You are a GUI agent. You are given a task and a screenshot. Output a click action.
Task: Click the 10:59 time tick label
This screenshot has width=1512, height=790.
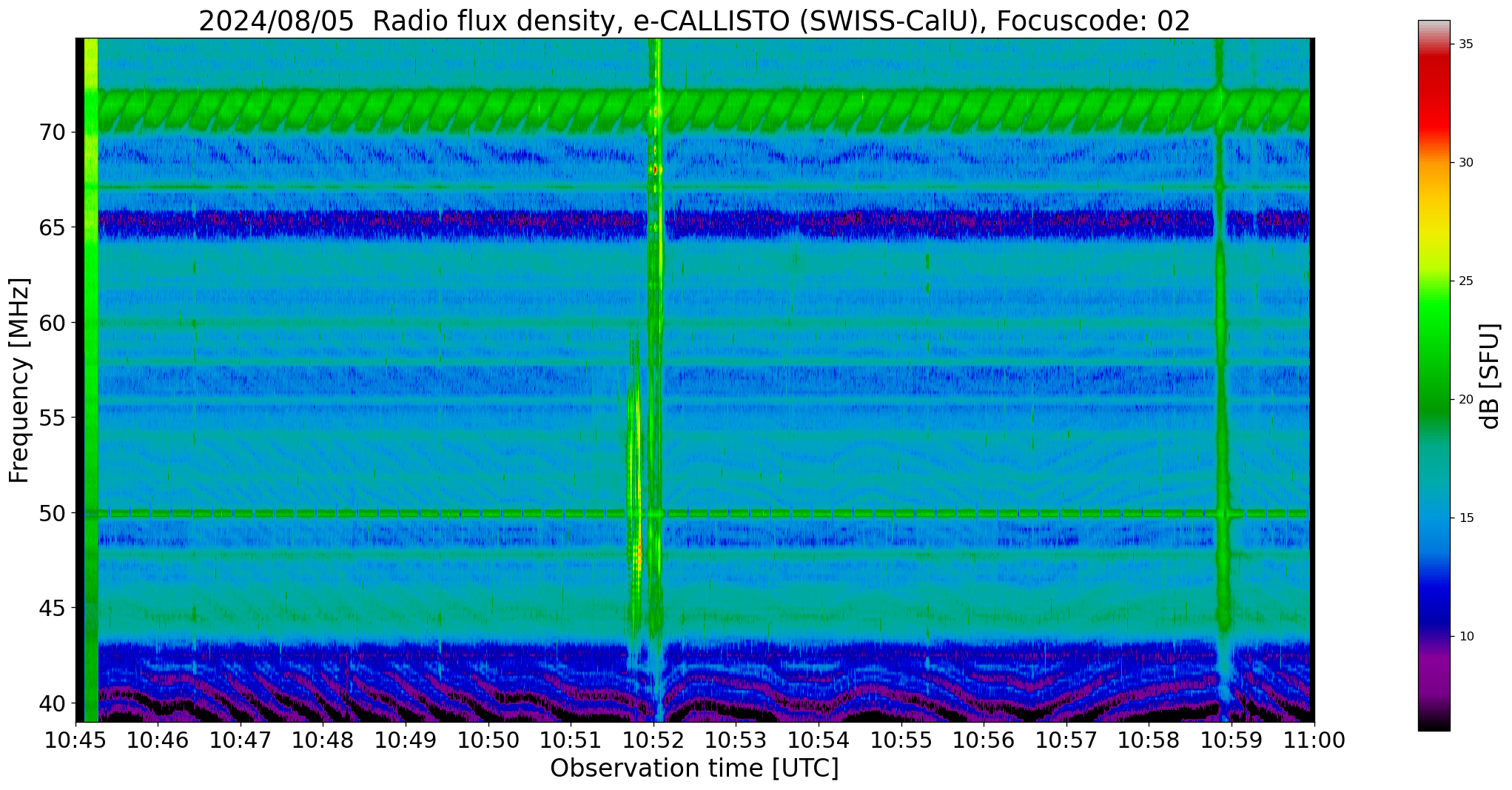(1232, 740)
